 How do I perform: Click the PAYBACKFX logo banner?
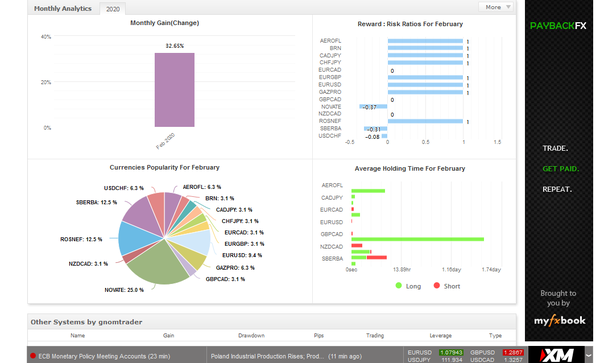(558, 26)
